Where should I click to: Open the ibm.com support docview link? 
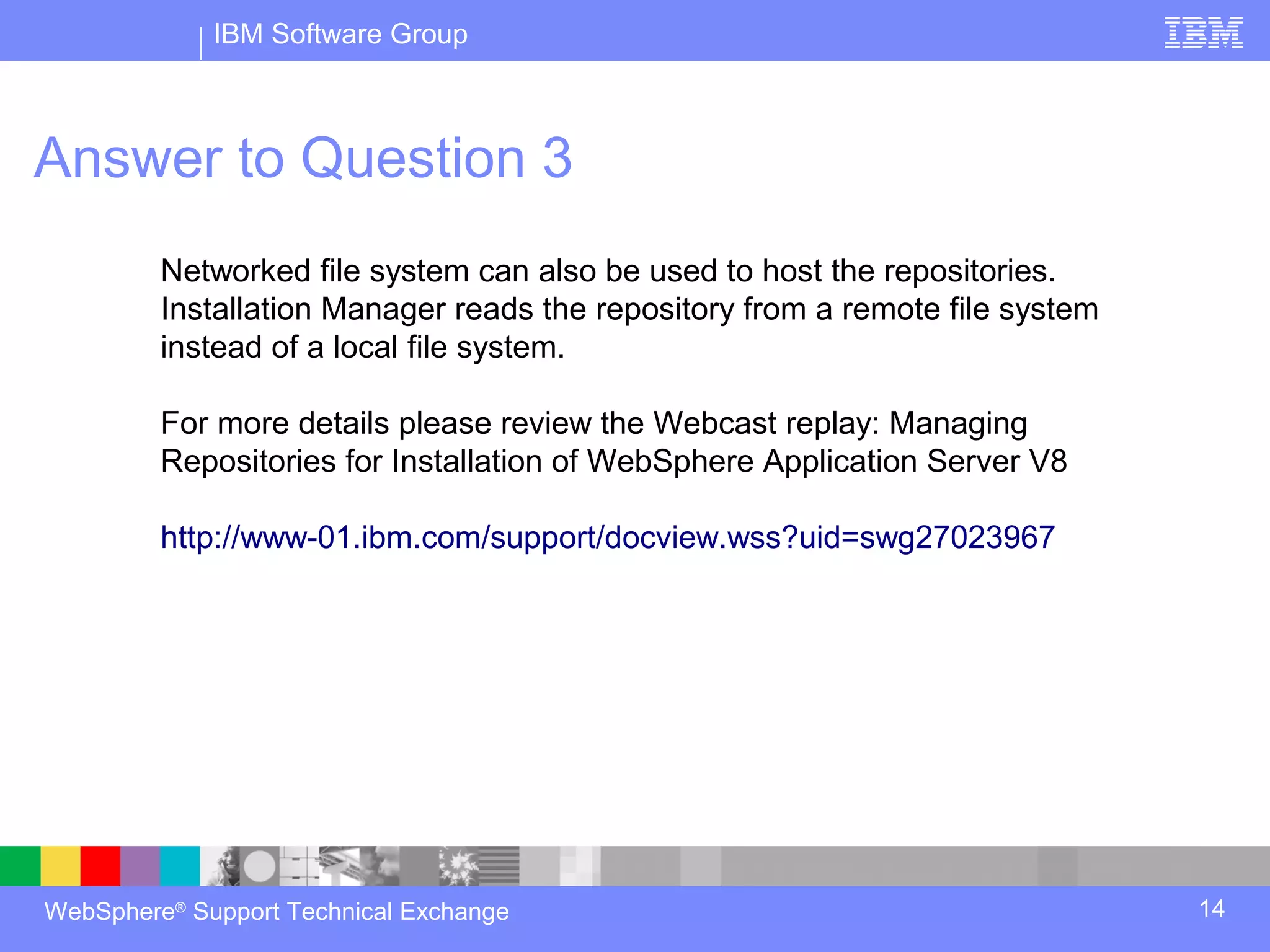click(608, 537)
